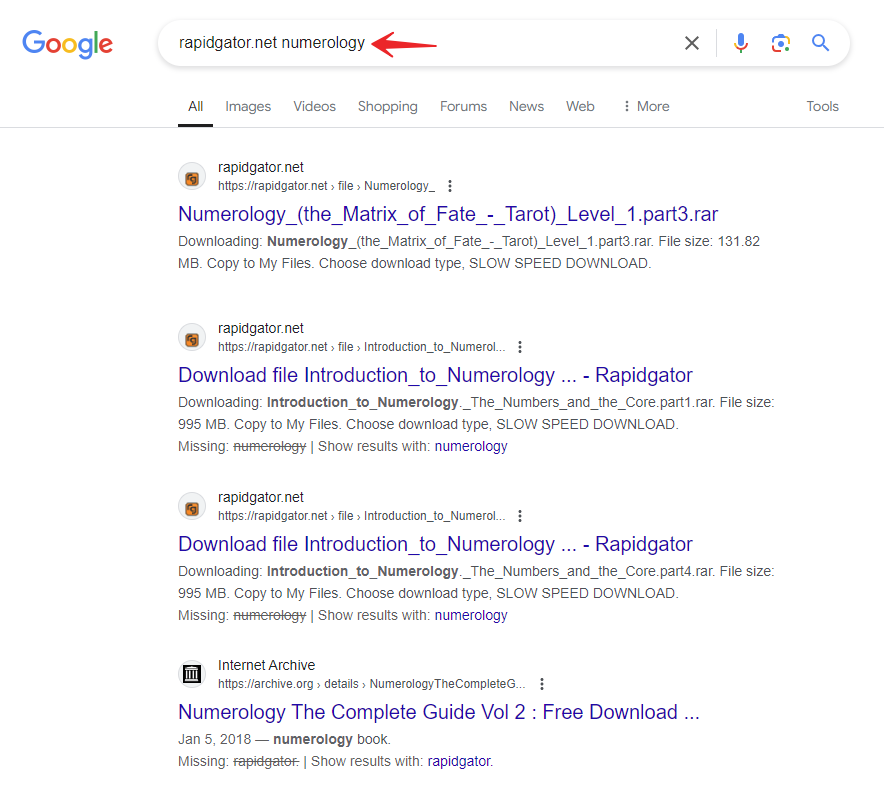Viewport: 884px width, 789px height.
Task: Click URL breadcrumb above part1.rar Introduction result
Action: [x=361, y=347]
